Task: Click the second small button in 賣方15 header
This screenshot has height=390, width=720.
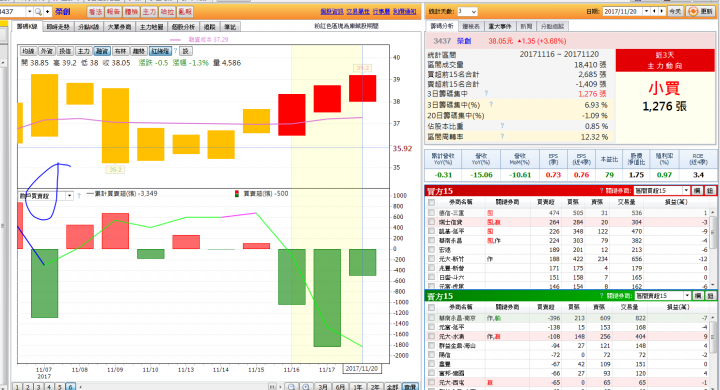Action: (710, 296)
